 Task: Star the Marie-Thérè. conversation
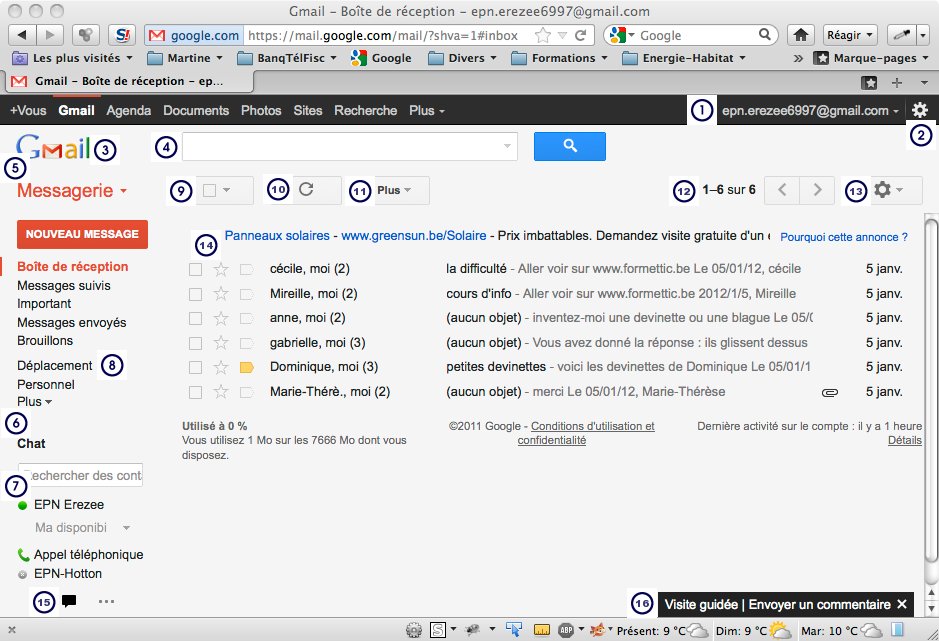coord(221,392)
